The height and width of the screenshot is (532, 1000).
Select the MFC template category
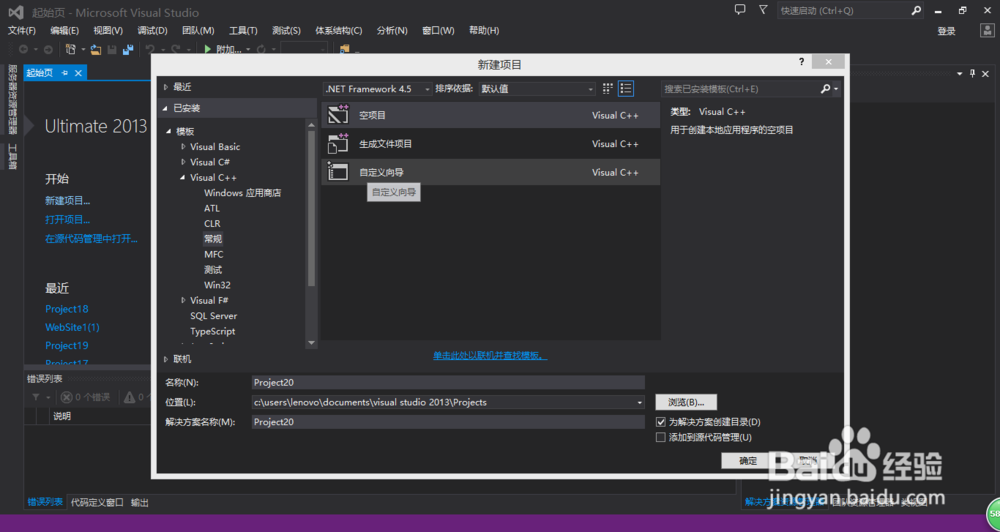[214, 255]
